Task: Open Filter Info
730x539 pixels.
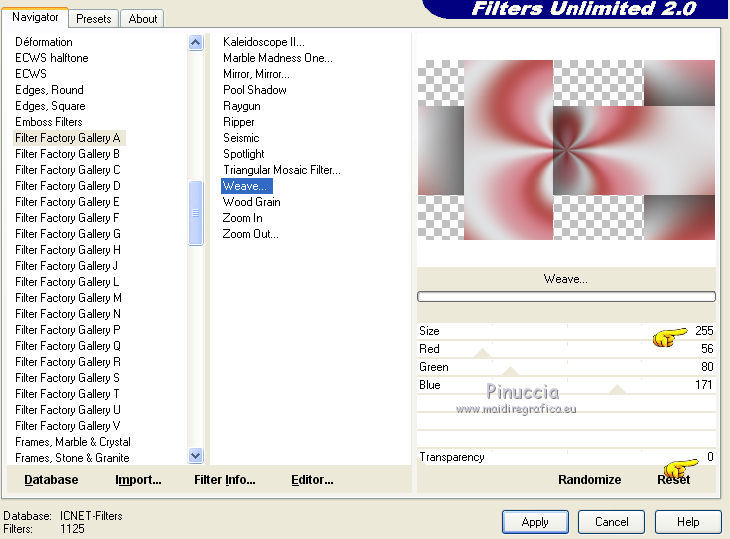Action: click(224, 479)
